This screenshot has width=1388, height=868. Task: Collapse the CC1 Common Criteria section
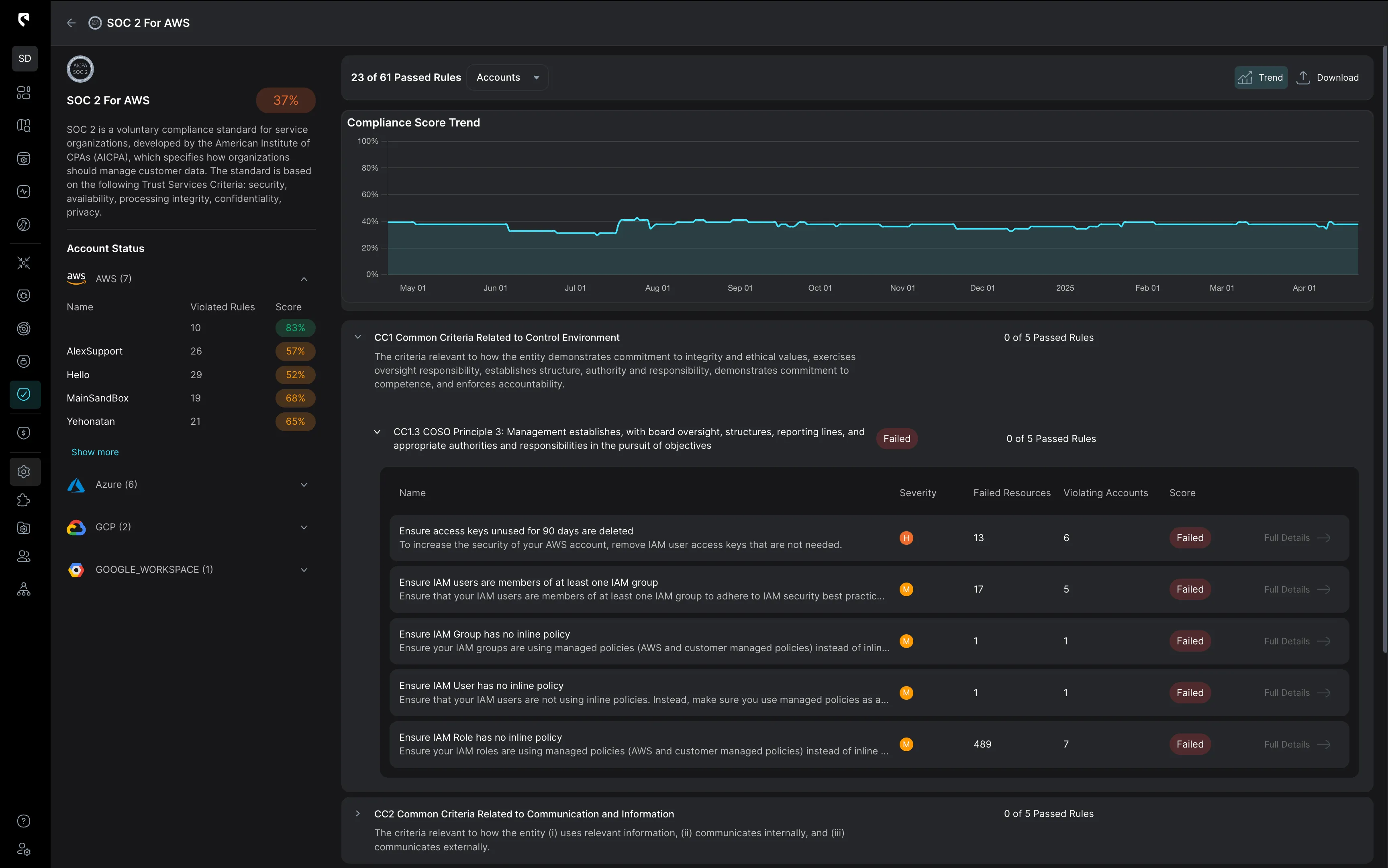(358, 338)
